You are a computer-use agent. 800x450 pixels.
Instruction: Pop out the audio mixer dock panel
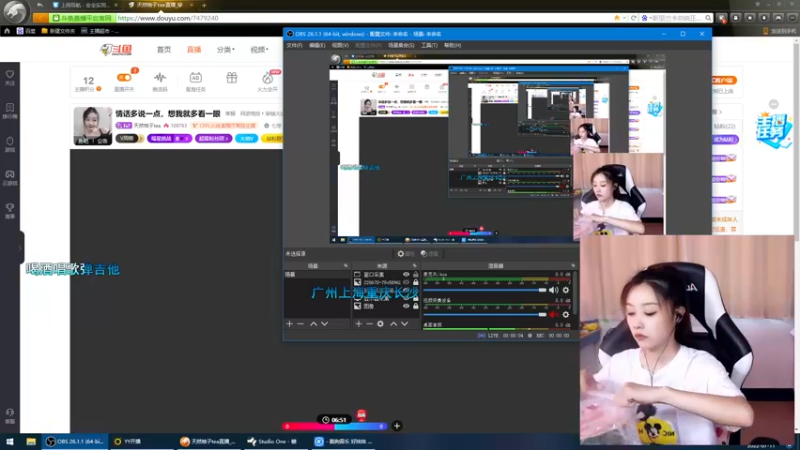click(573, 266)
